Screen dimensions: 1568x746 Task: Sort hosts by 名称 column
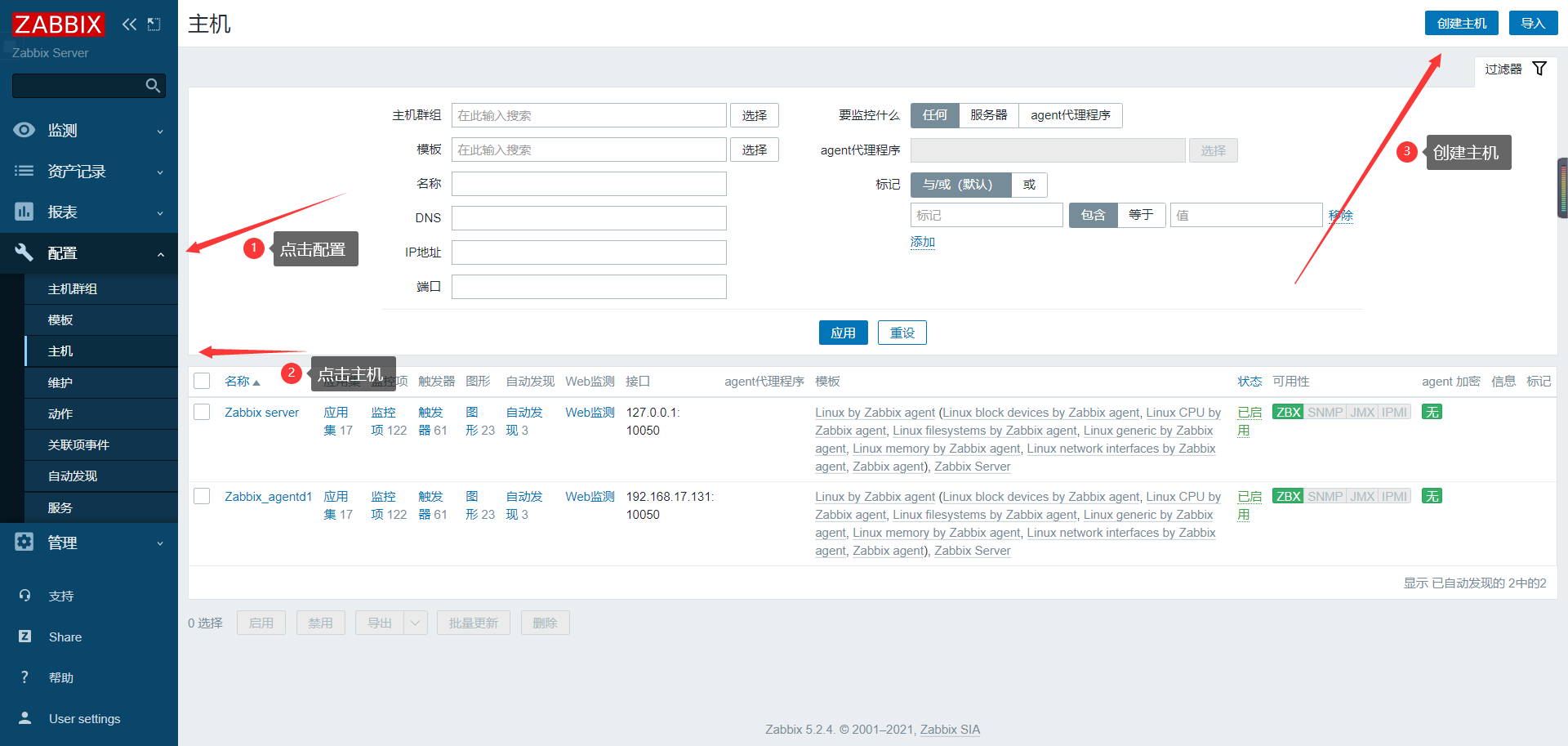click(242, 382)
